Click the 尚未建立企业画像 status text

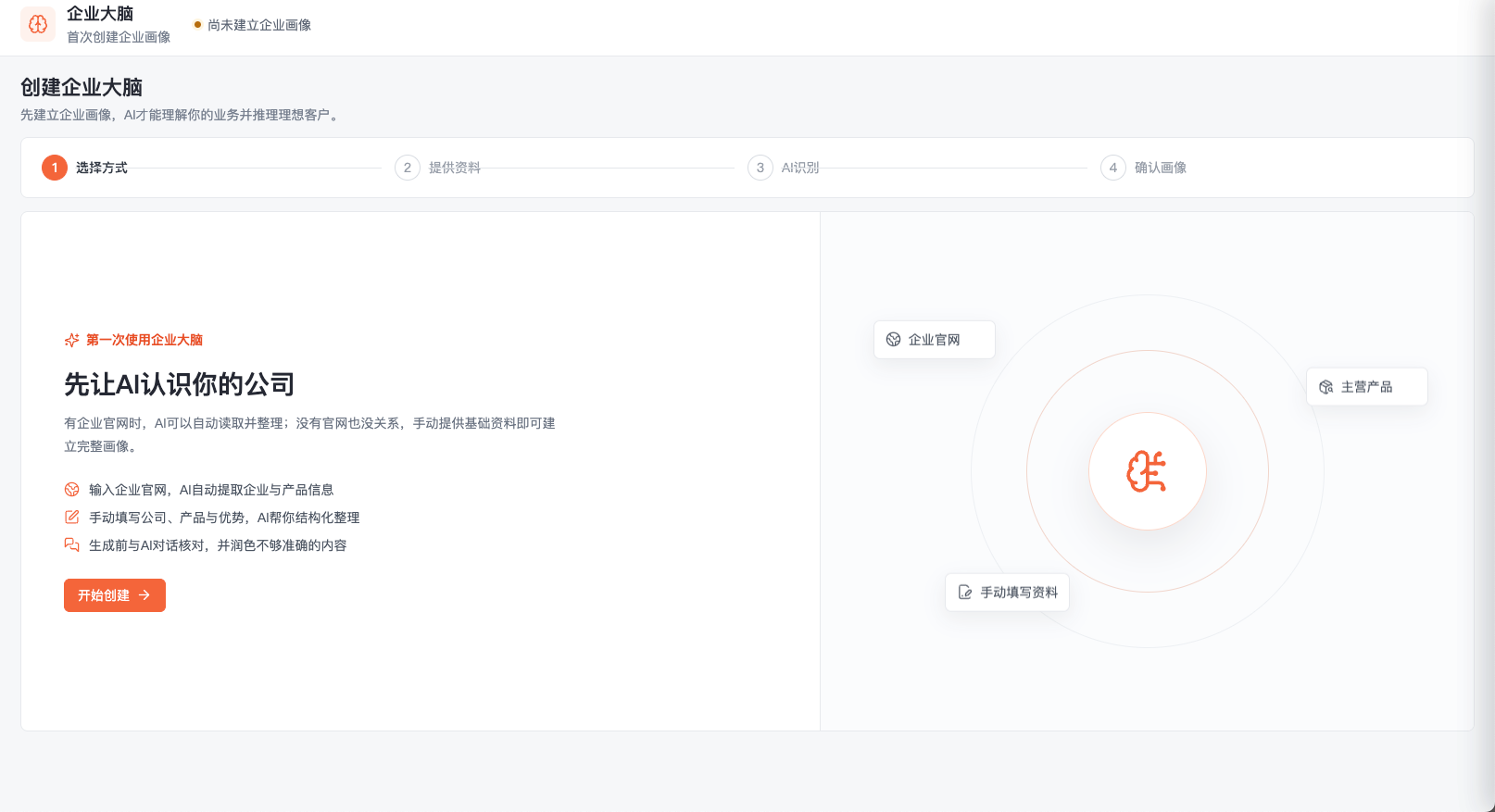259,25
